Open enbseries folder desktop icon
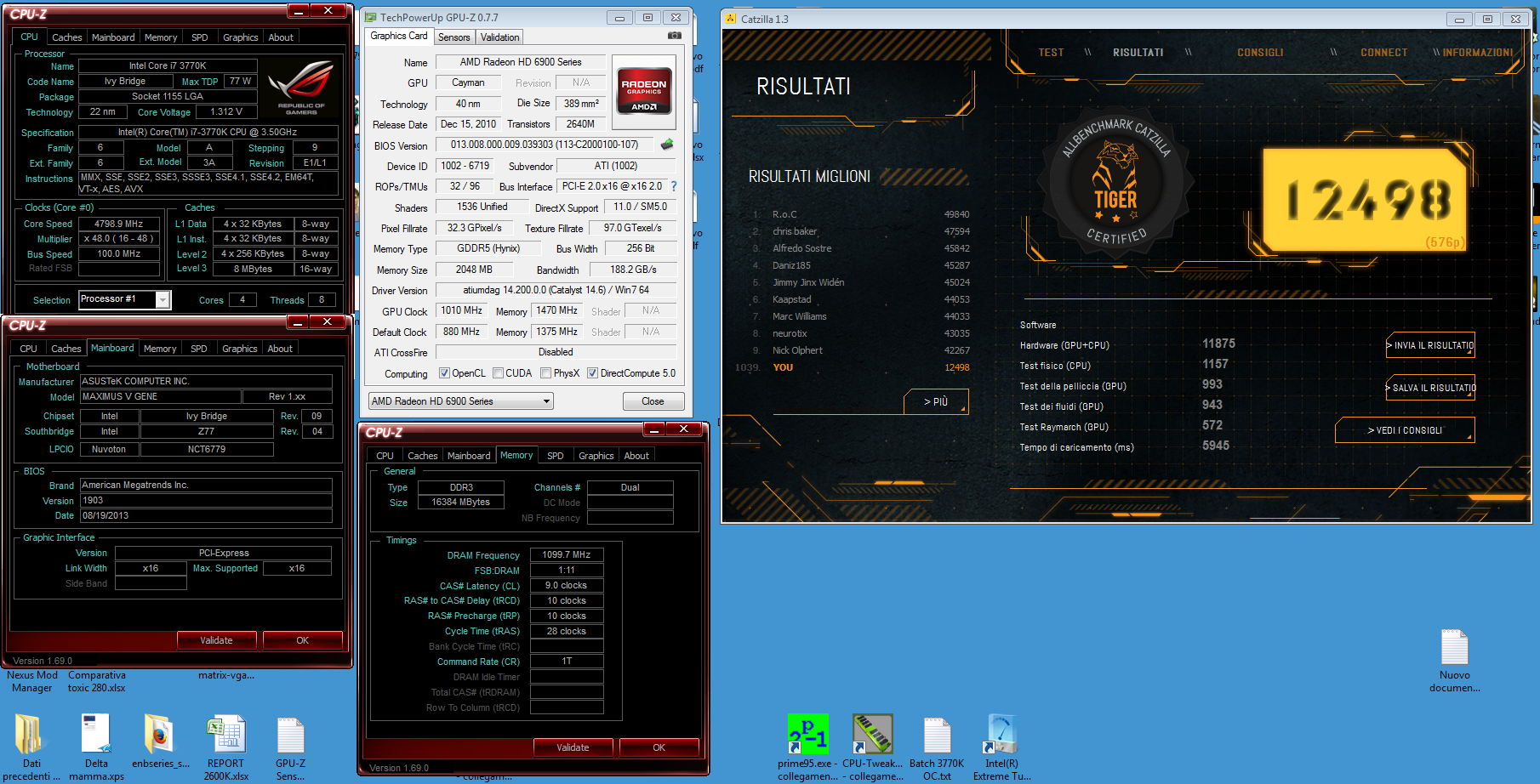The width and height of the screenshot is (1540, 784). coord(160,734)
